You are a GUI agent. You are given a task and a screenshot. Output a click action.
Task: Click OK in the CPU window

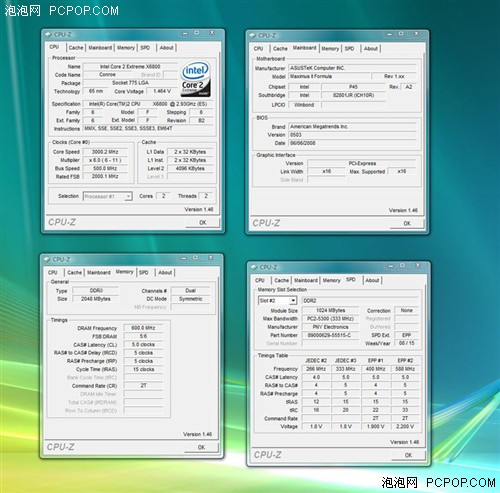[x=203, y=222]
